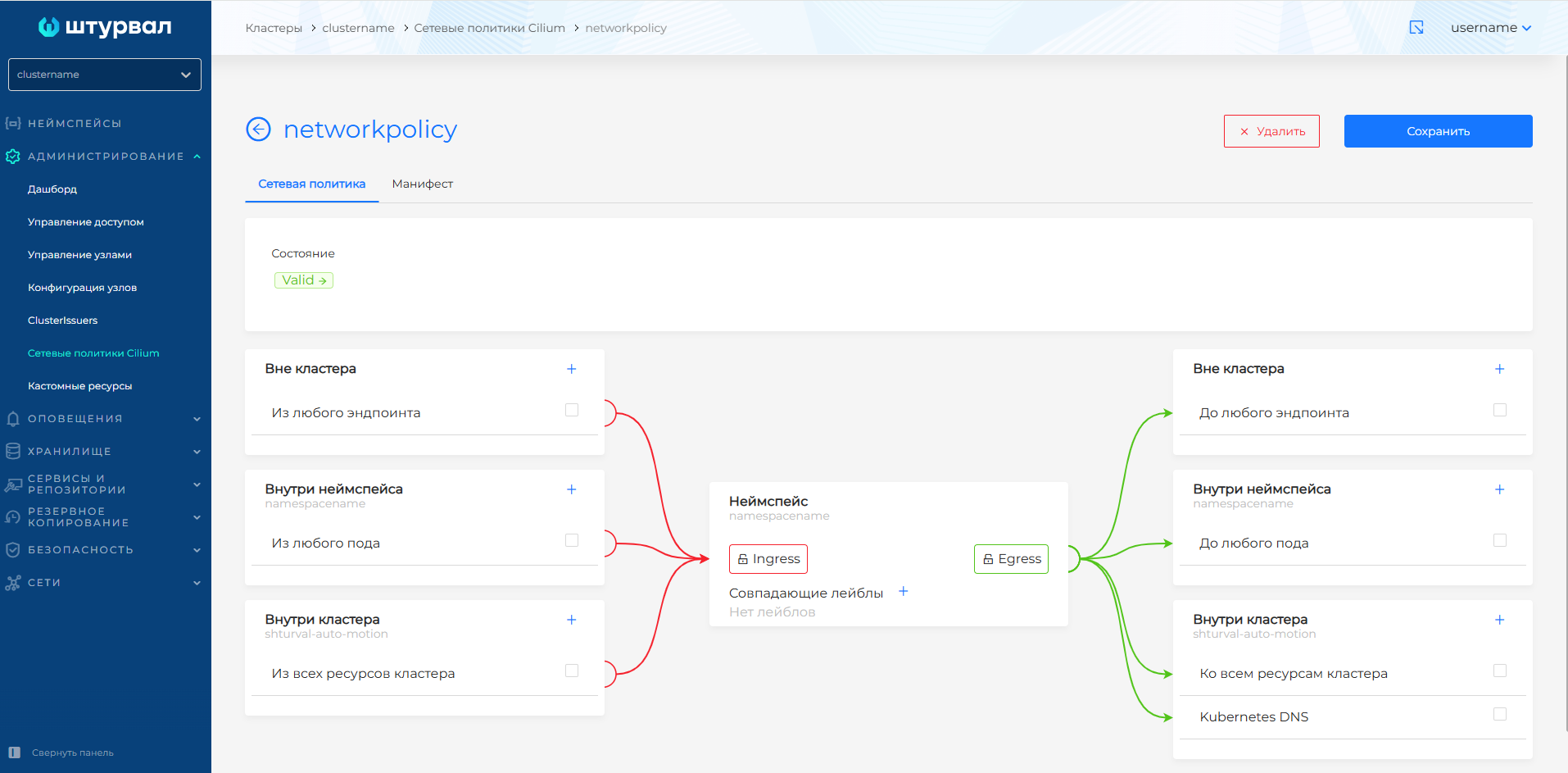This screenshot has width=1568, height=773.
Task: Open the clustername dropdown selector
Action: [105, 75]
